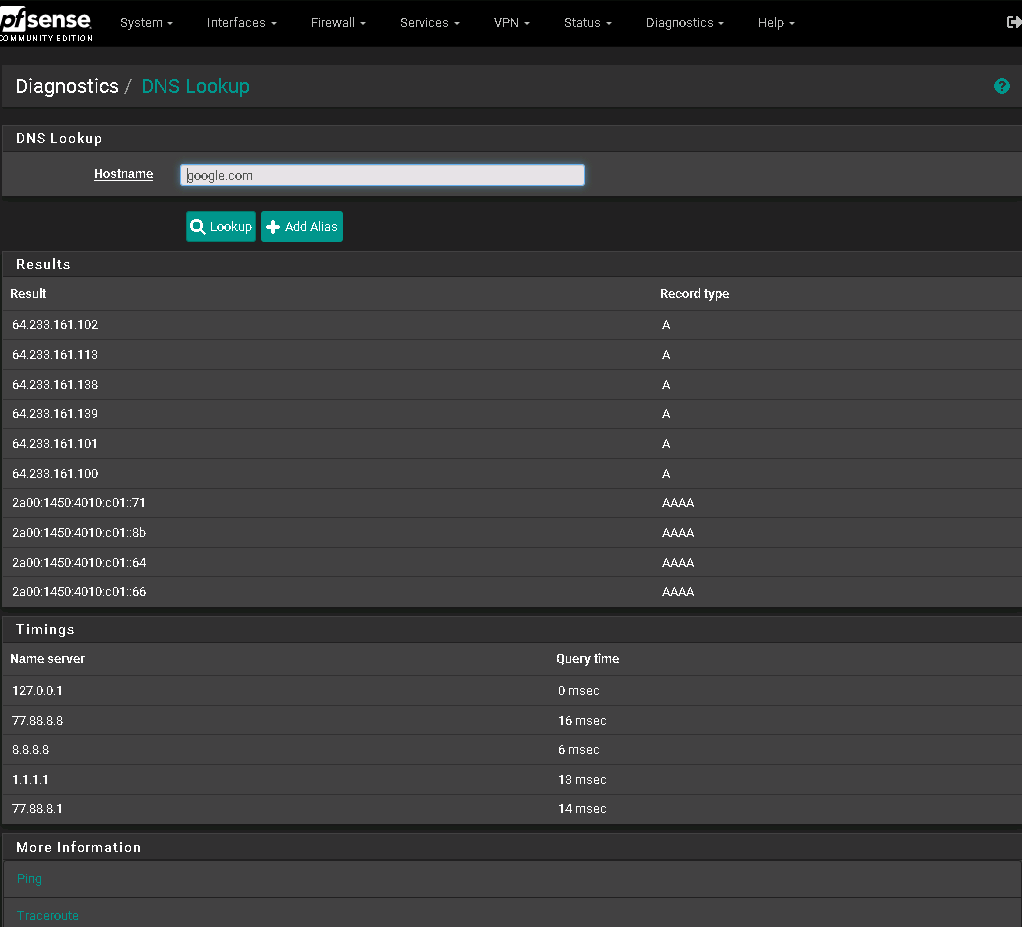The width and height of the screenshot is (1022, 927).
Task: Open the System menu
Action: click(146, 23)
